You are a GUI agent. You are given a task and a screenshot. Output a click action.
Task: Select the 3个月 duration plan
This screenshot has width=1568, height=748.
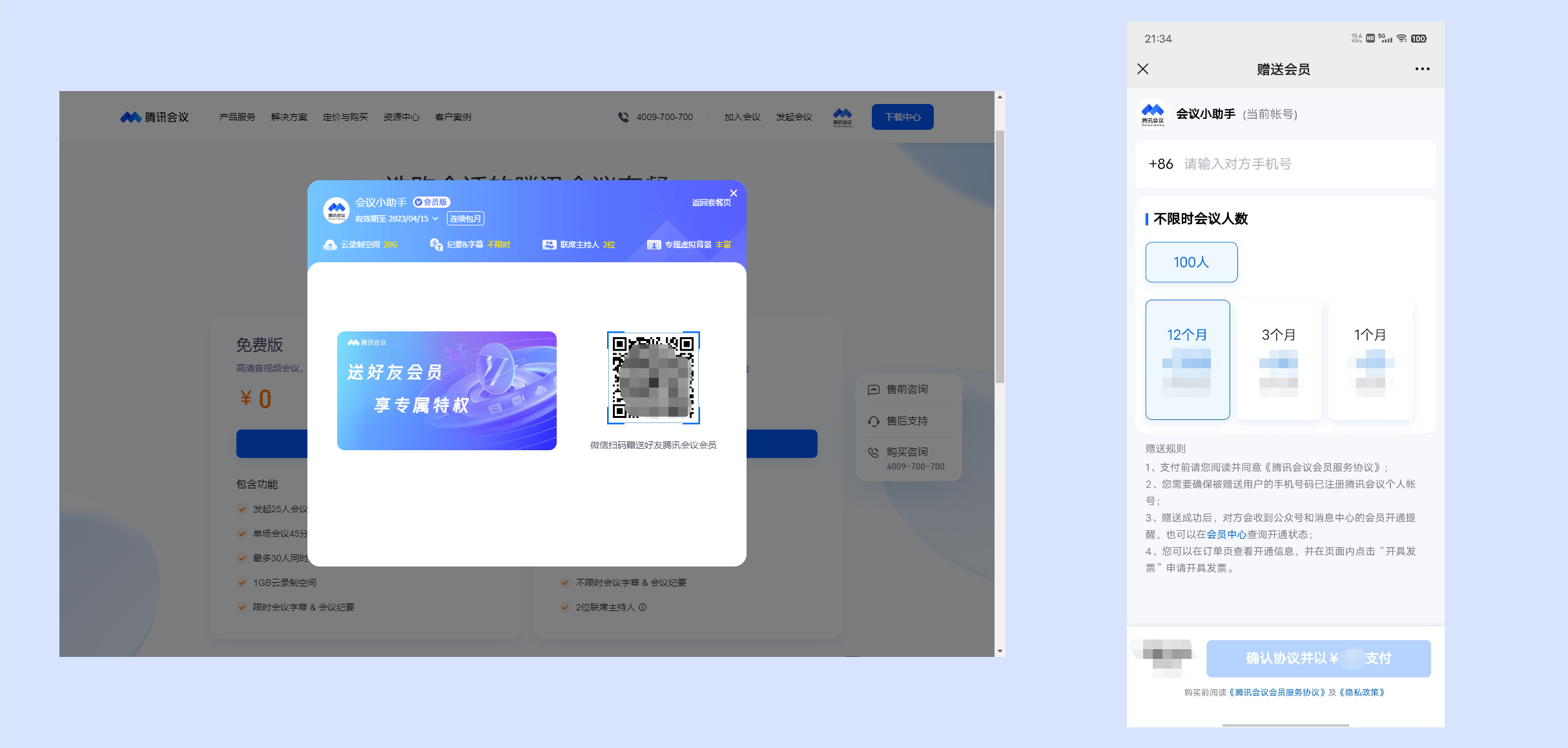point(1279,360)
